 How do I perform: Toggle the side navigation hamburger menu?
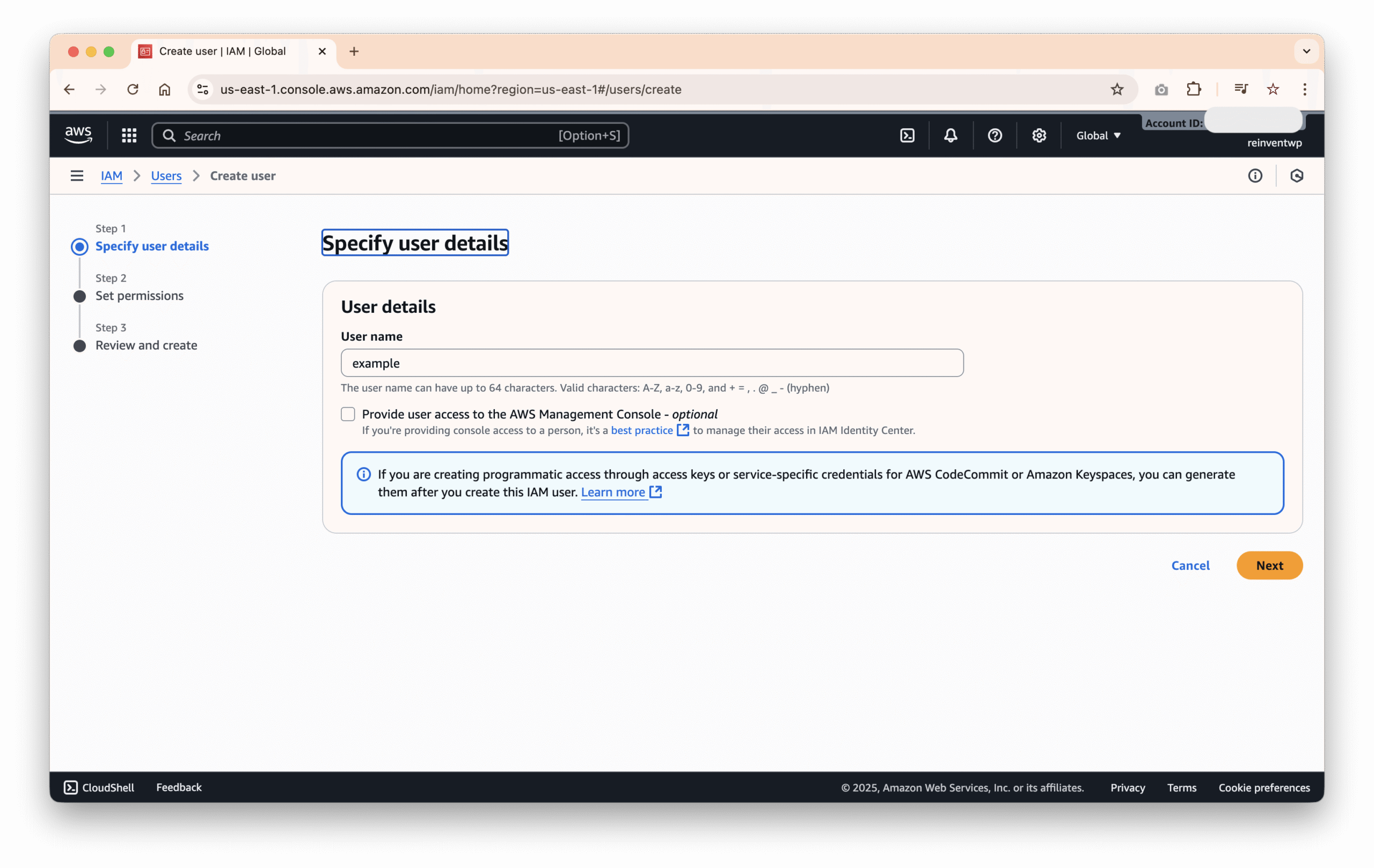tap(77, 175)
